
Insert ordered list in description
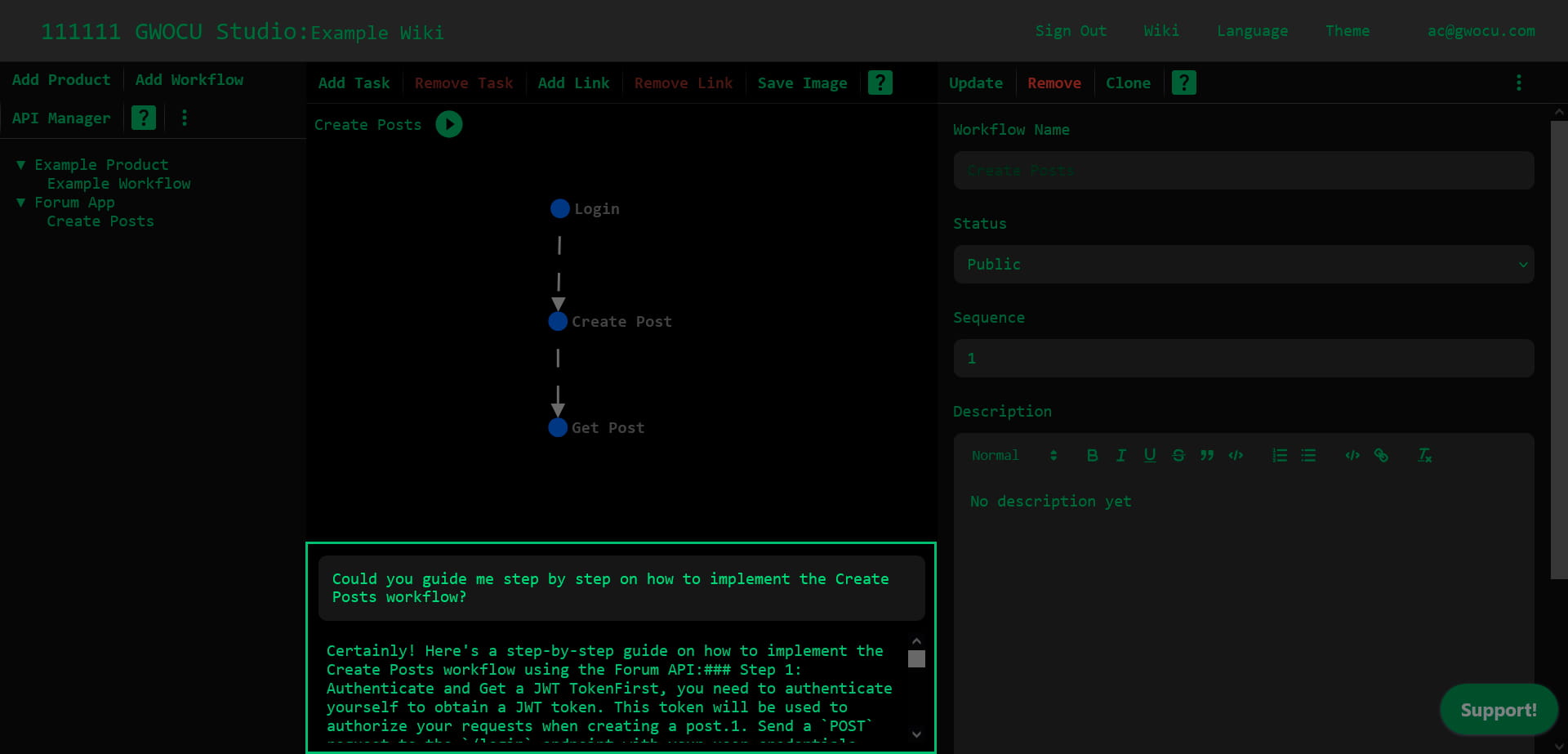1280,455
